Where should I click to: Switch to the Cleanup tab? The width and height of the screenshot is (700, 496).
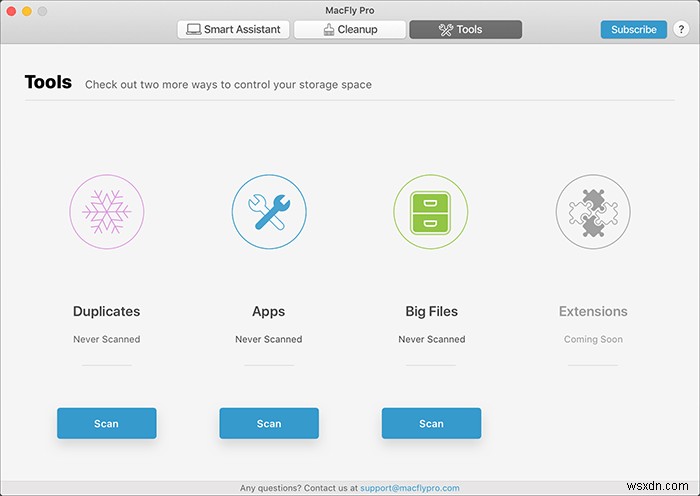350,29
